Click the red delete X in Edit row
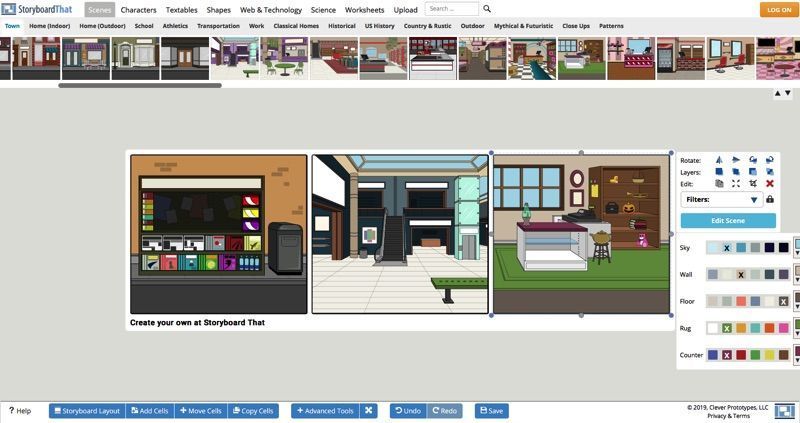The image size is (800, 423). (x=769, y=184)
